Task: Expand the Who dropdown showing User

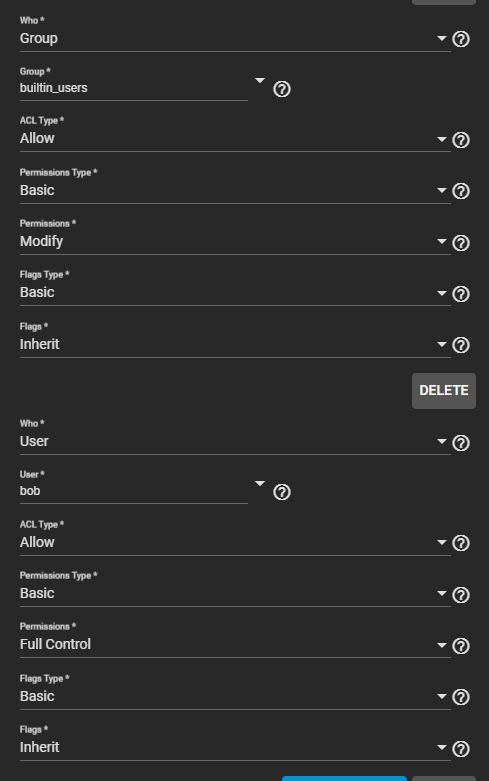Action: 235,441
